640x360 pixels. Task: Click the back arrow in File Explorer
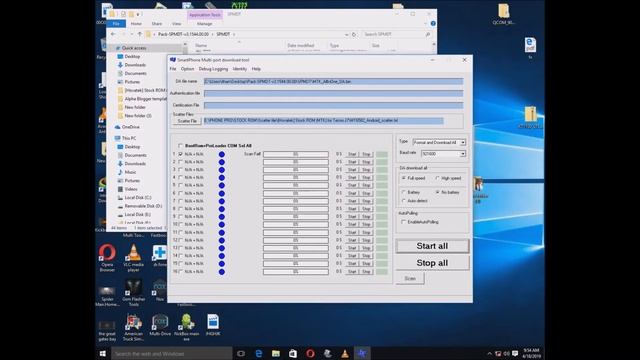(113, 34)
